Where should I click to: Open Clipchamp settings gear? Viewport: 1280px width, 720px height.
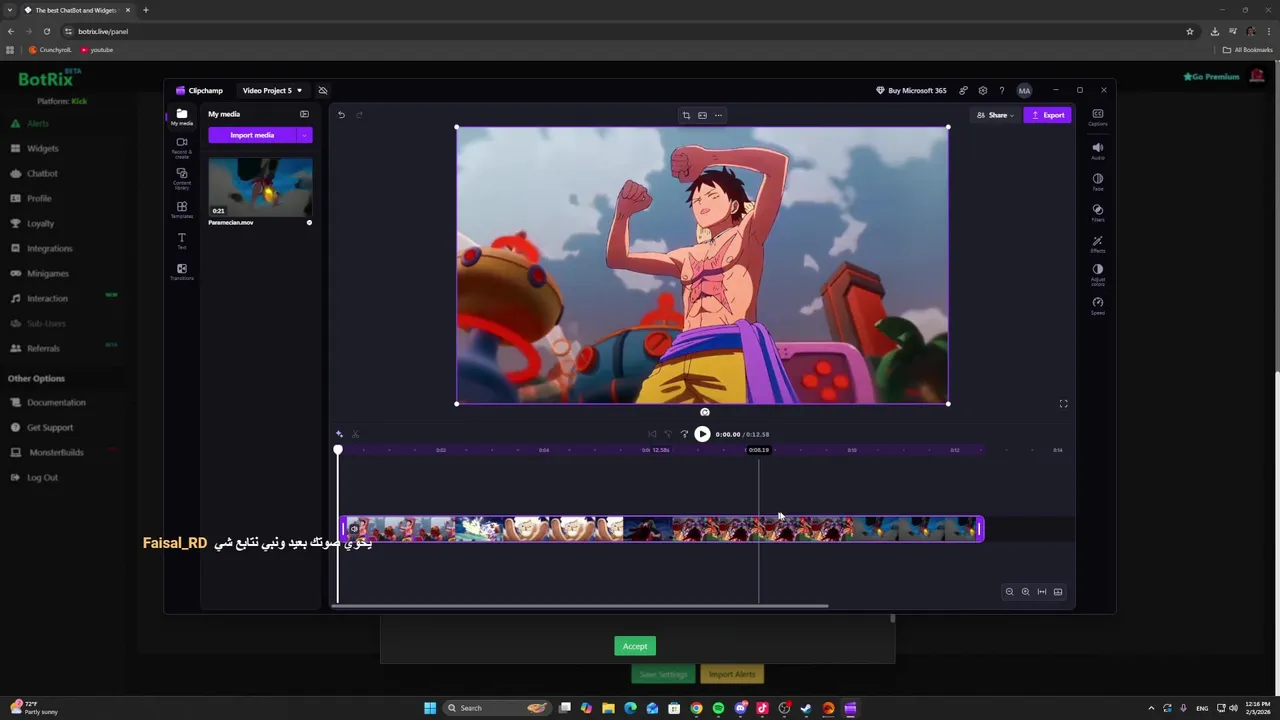983,91
